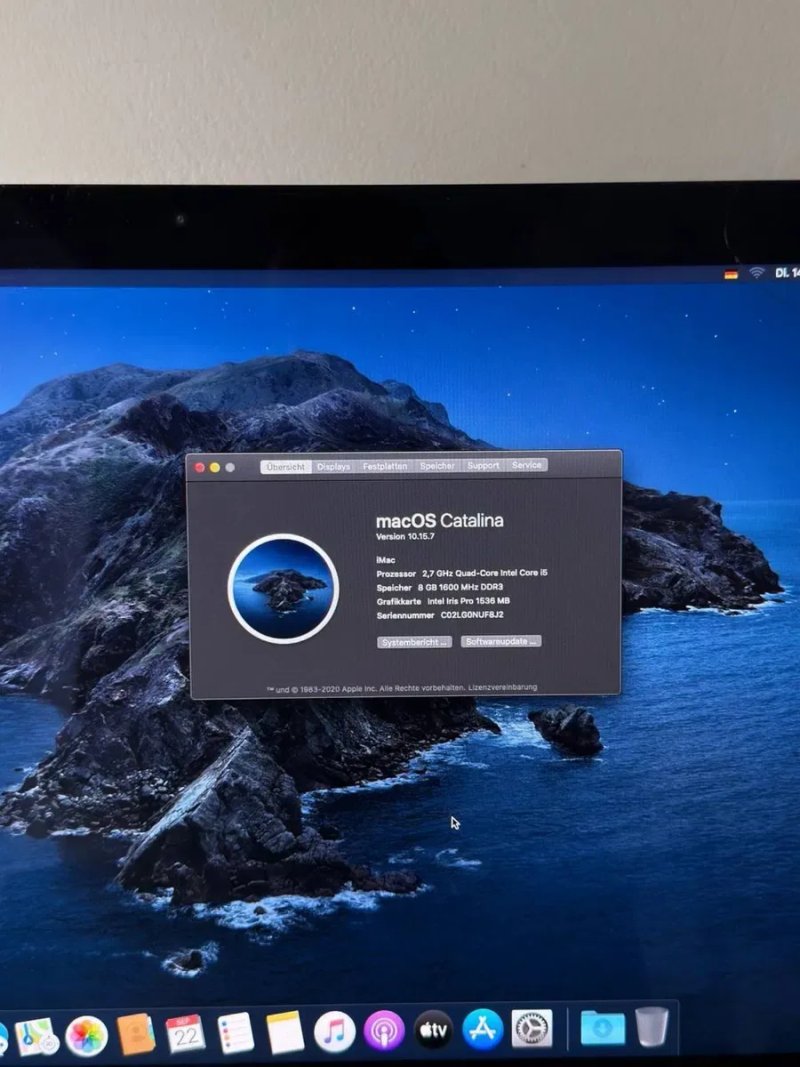Screen dimensions: 800x1067
Task: Open System Preferences gear in the Dock
Action: coord(532,1028)
